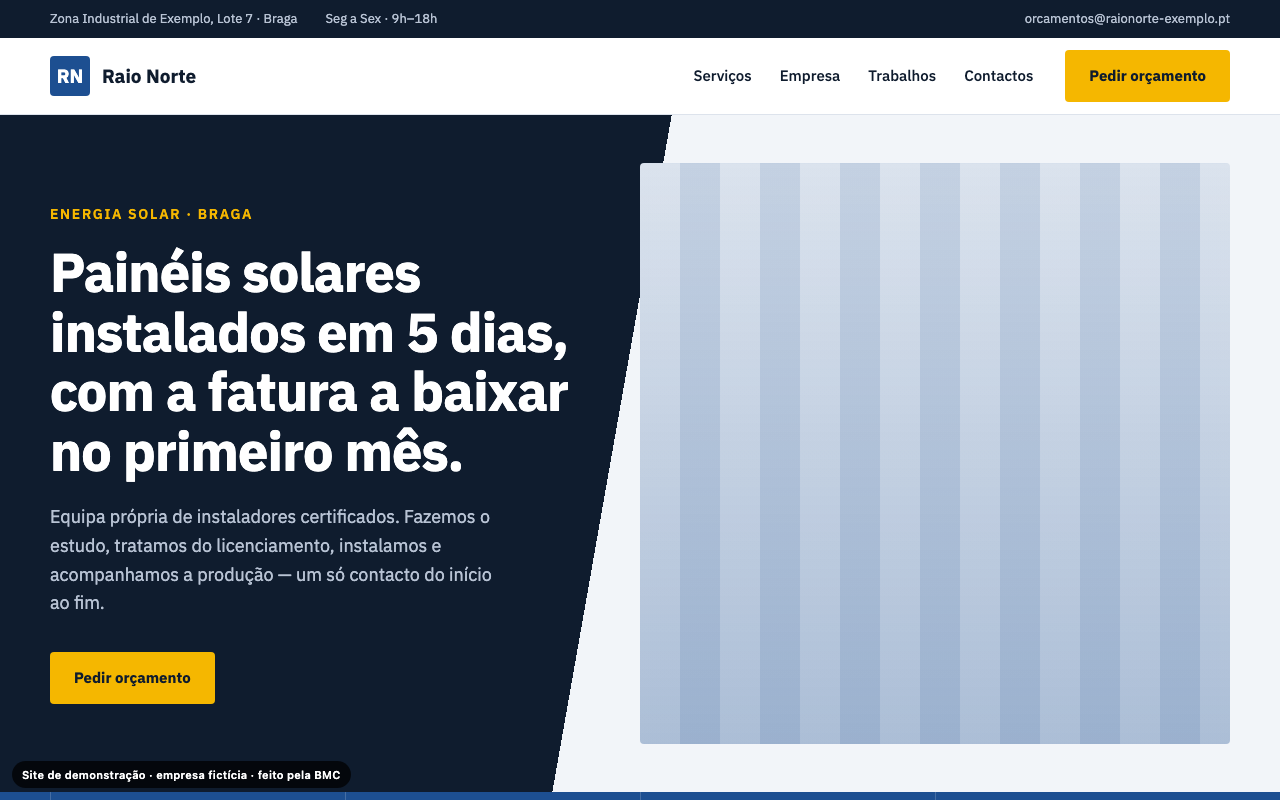Select the address text Zona Industrial de Exemplo
1280x800 pixels.
pos(173,19)
